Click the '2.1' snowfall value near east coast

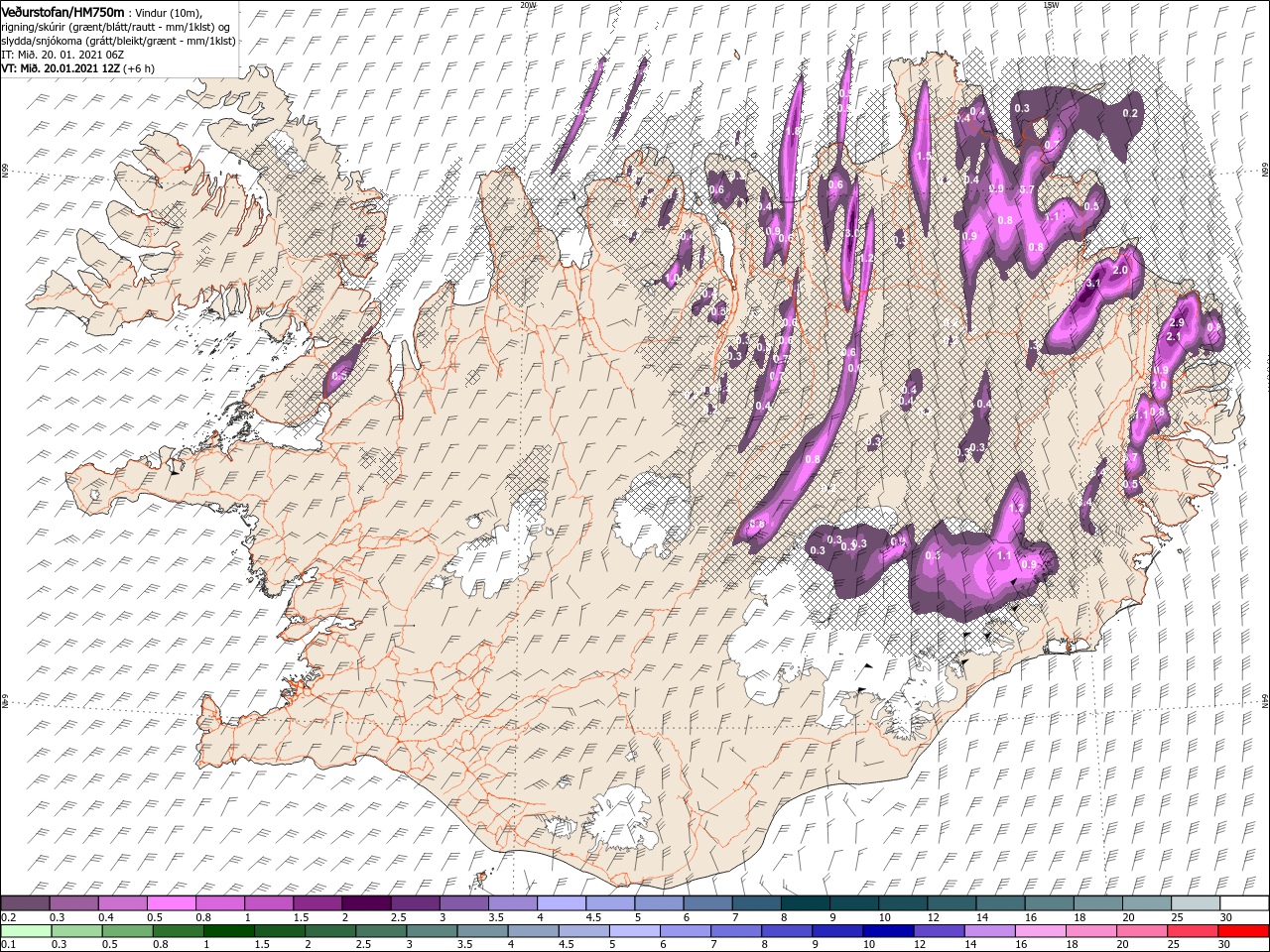(x=1172, y=337)
